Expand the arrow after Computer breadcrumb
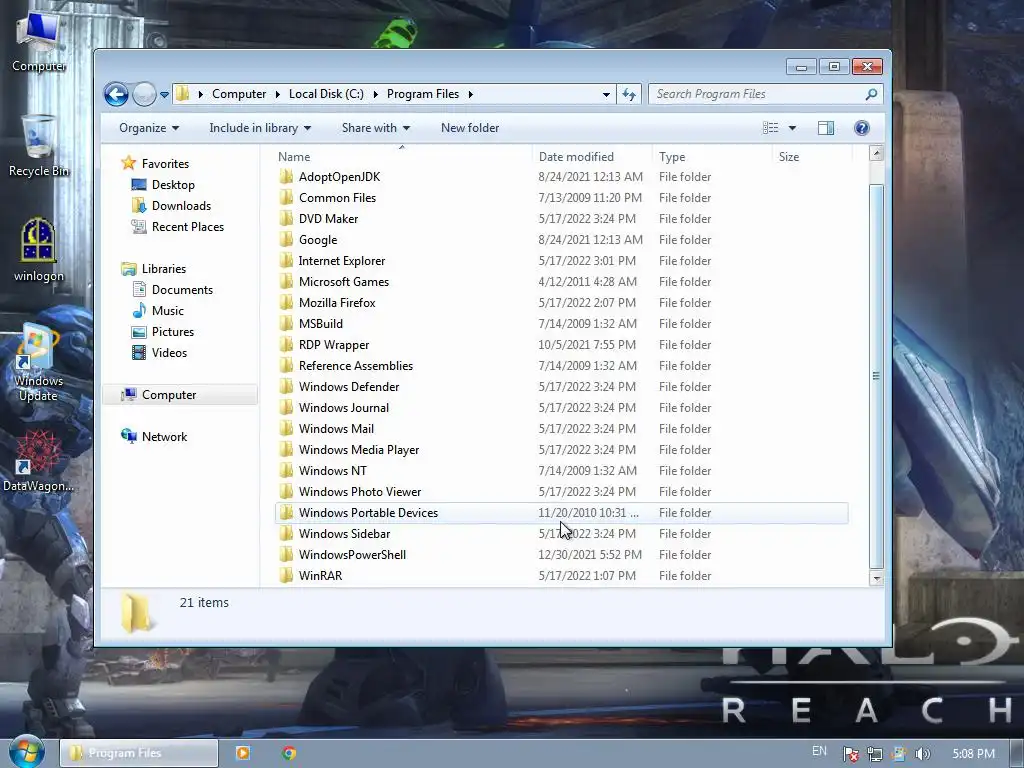This screenshot has height=768, width=1024. click(x=277, y=94)
